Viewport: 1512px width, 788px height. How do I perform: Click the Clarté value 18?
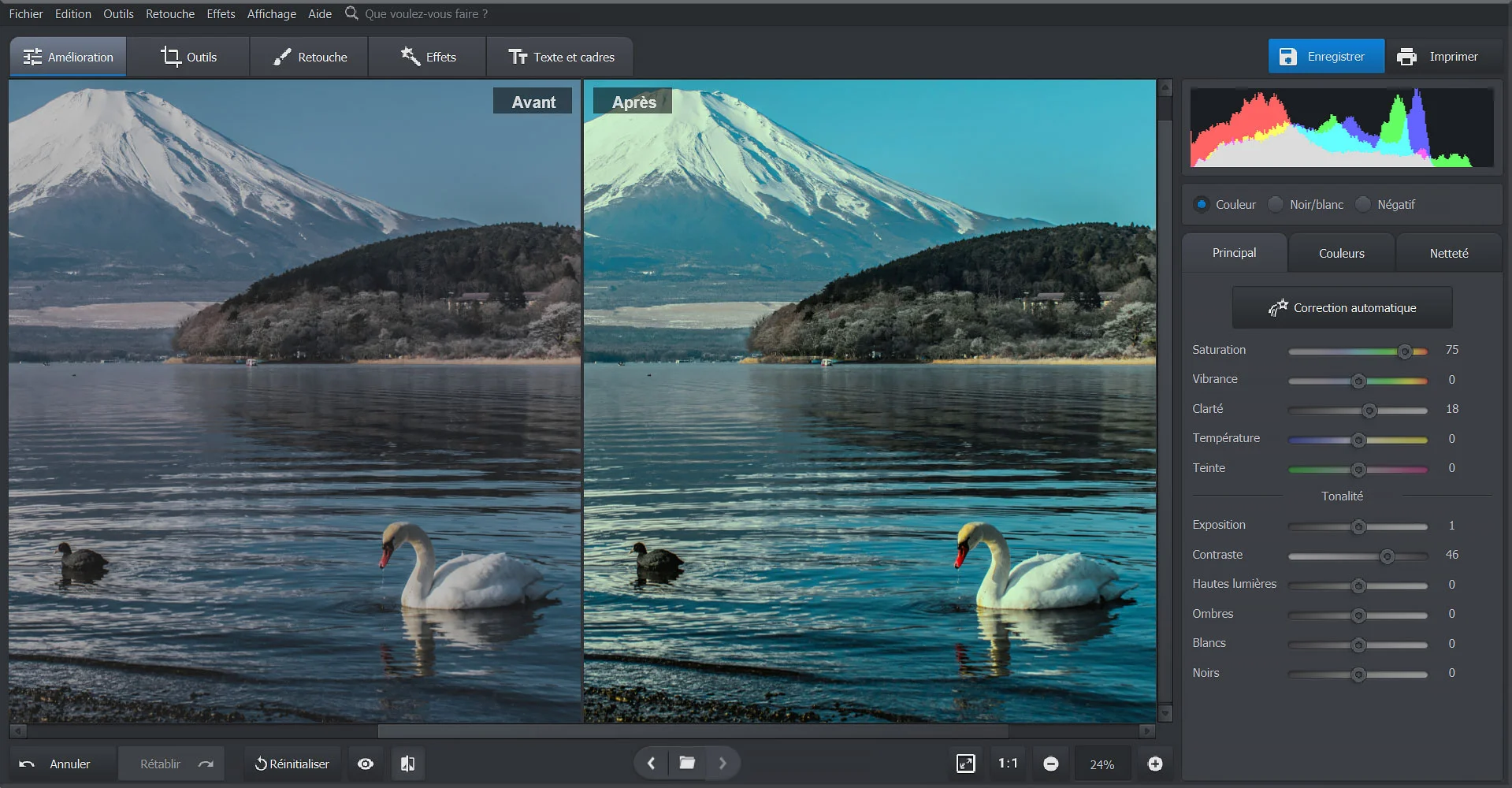tap(1452, 409)
